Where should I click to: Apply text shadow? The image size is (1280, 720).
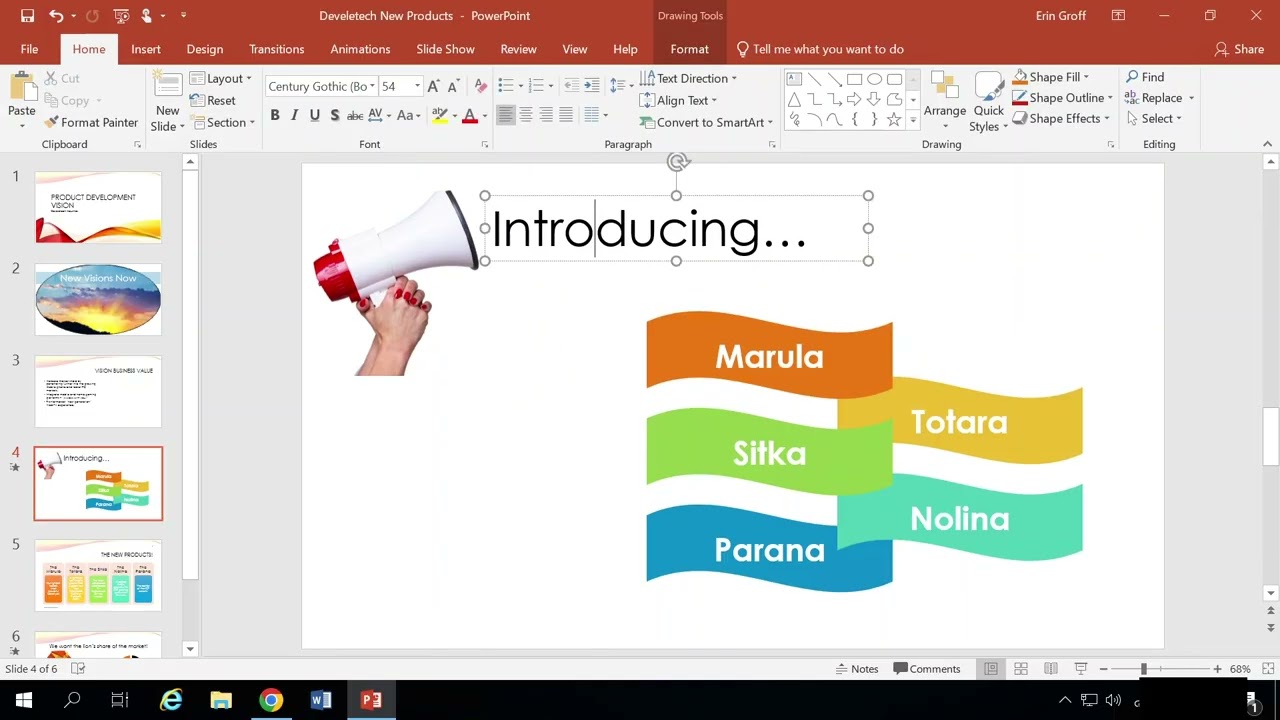335,115
